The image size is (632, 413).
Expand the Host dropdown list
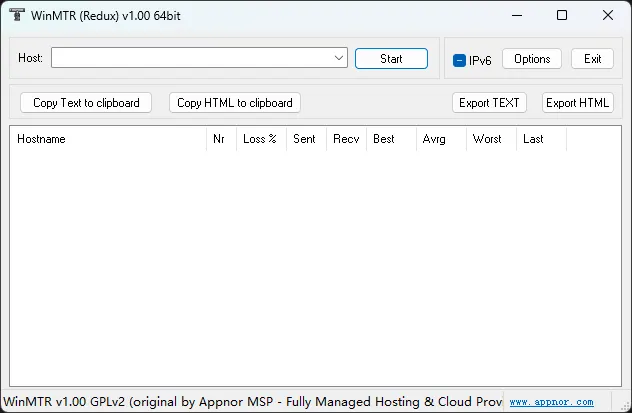click(x=340, y=59)
